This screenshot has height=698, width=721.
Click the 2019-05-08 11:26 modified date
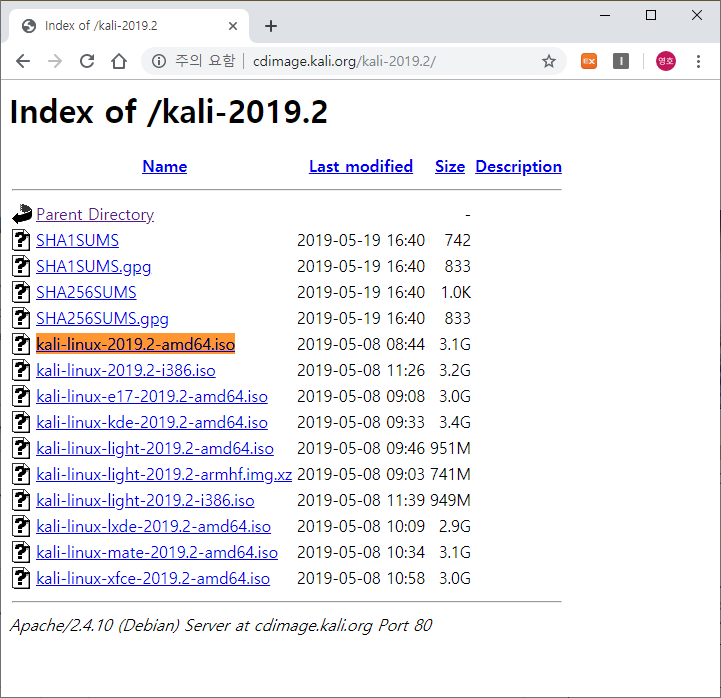361,371
